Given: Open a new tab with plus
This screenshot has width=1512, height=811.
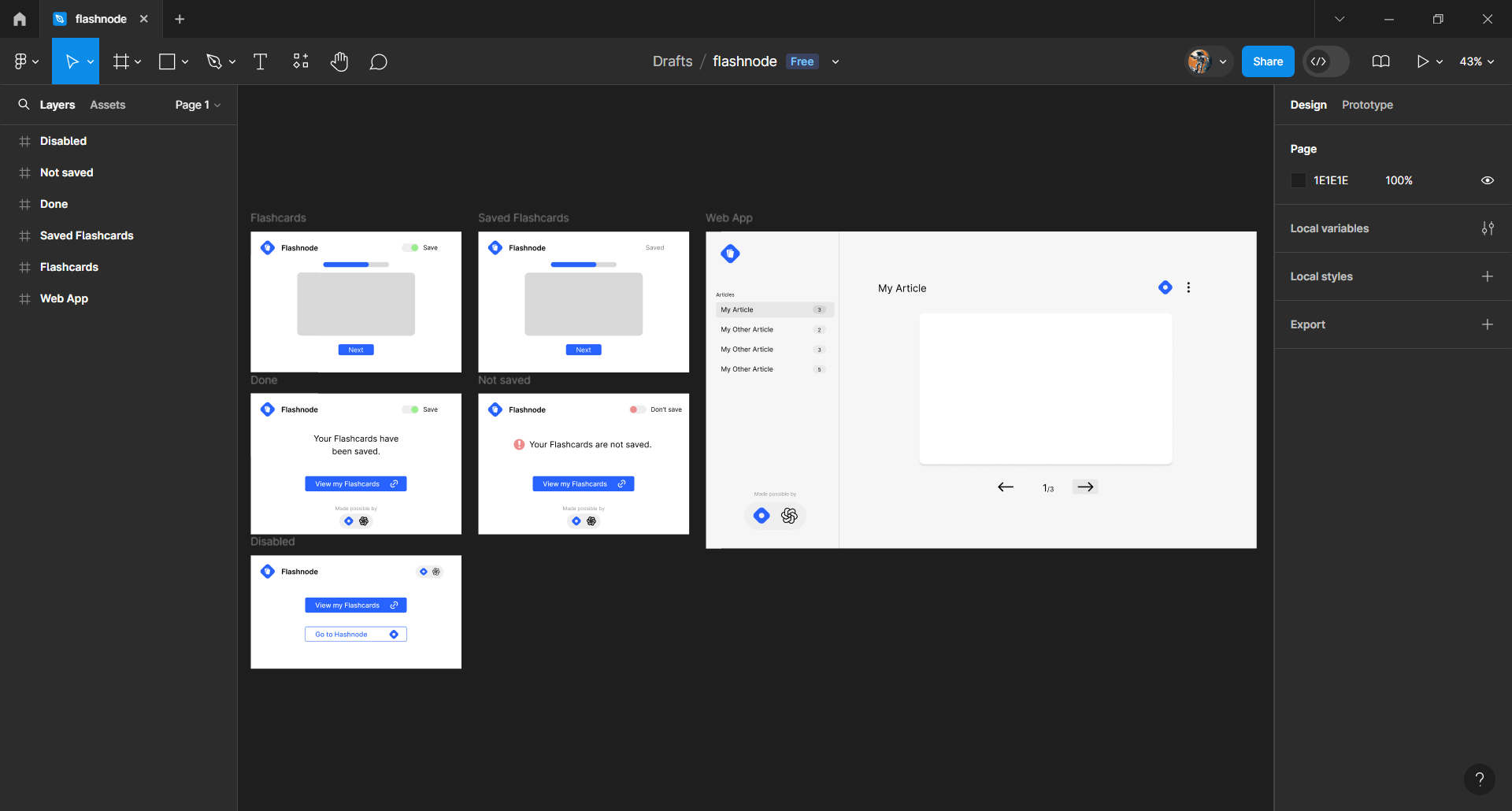Looking at the screenshot, I should [180, 19].
